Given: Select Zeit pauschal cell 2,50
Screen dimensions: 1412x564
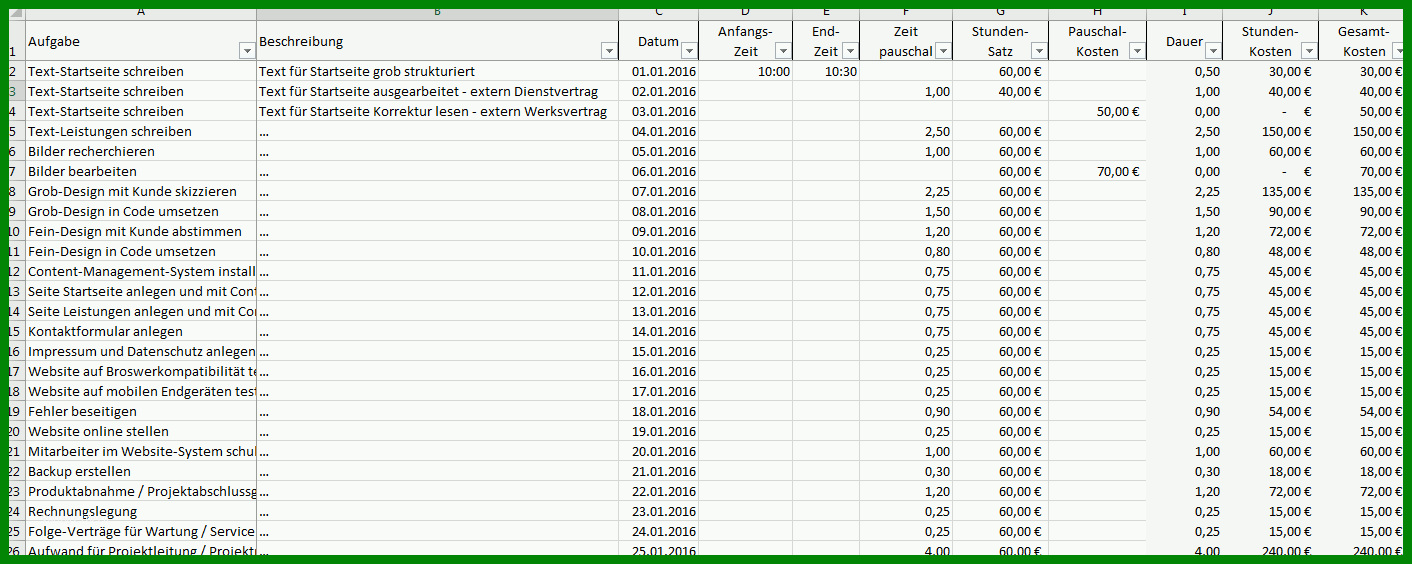Looking at the screenshot, I should pos(906,131).
